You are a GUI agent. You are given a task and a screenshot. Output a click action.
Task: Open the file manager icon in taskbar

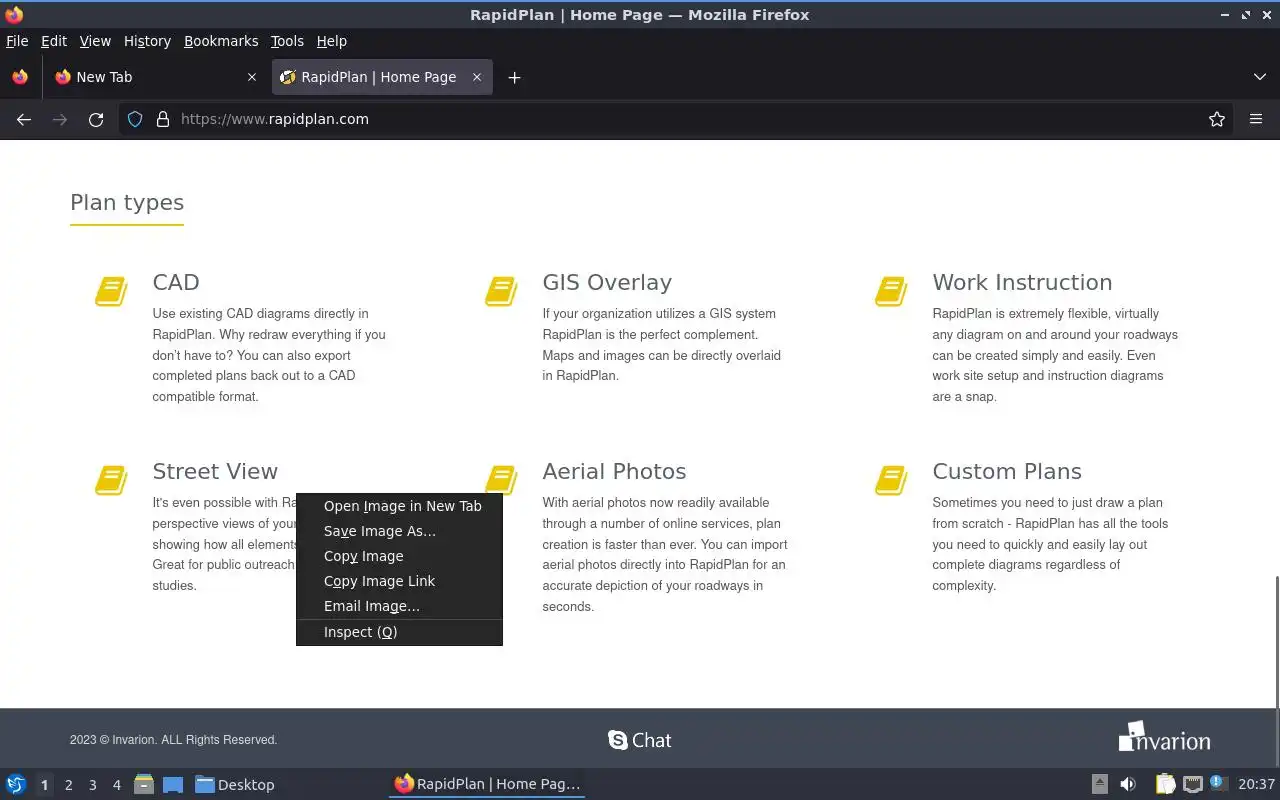[x=144, y=784]
